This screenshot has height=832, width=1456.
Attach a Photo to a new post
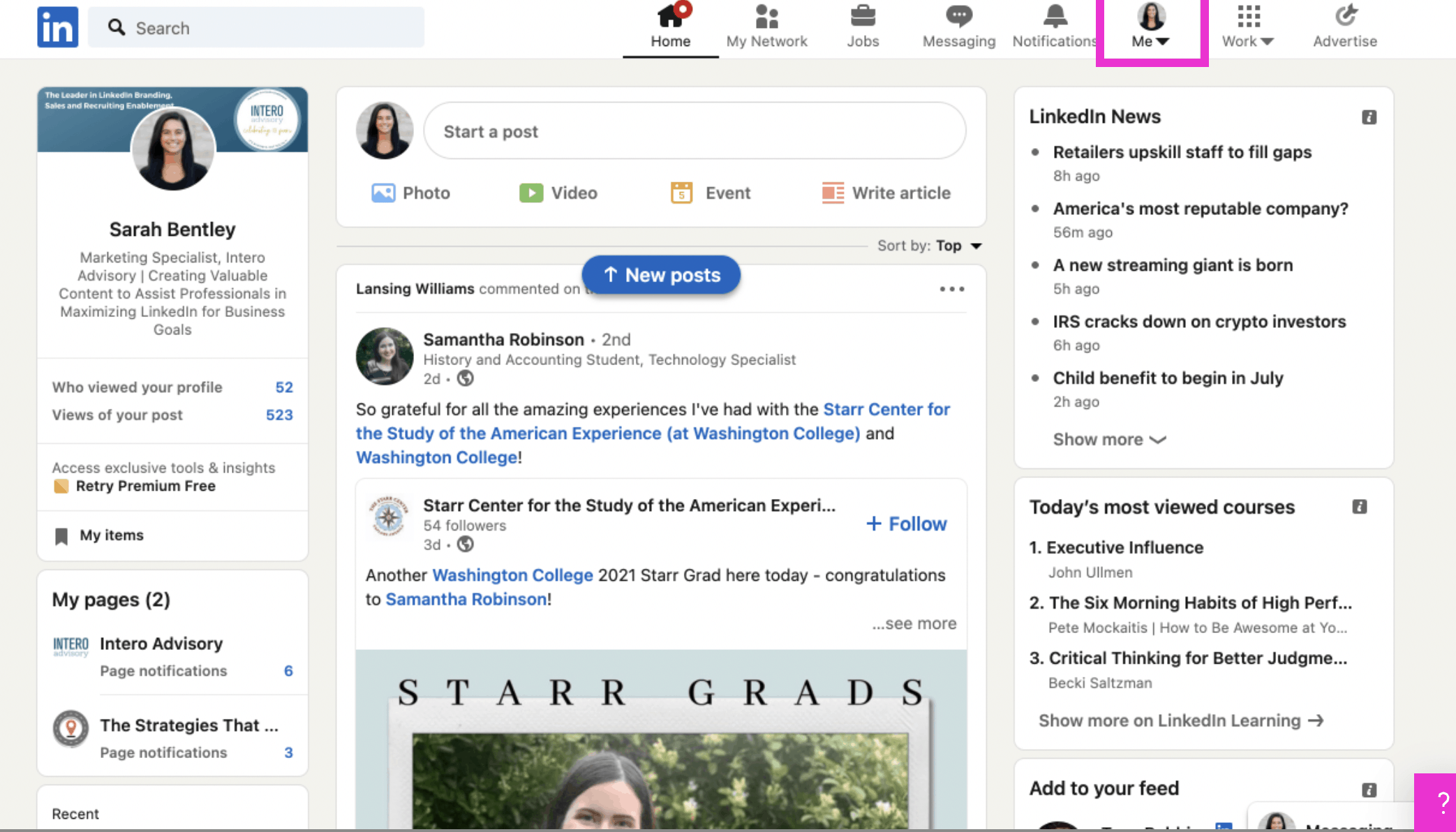tap(411, 193)
